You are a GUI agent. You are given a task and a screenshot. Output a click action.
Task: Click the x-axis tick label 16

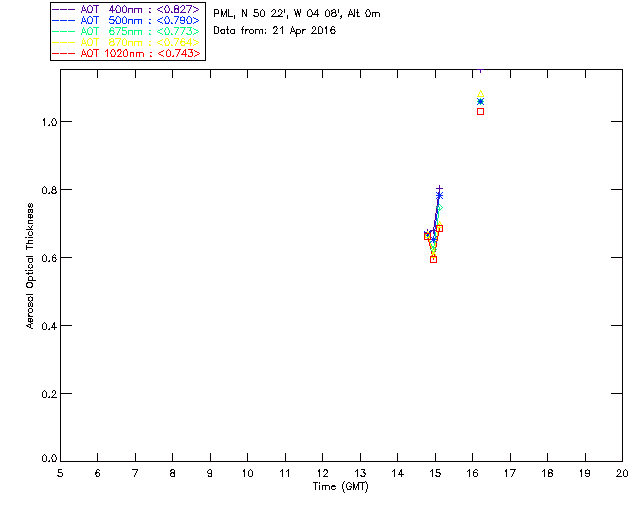tap(472, 473)
